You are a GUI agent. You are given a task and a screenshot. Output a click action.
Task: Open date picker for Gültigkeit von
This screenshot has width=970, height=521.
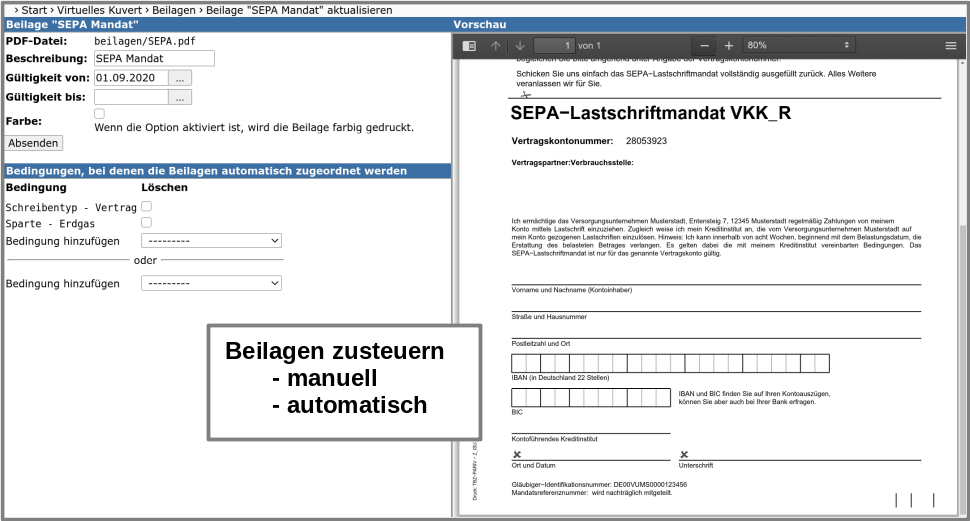click(x=180, y=78)
